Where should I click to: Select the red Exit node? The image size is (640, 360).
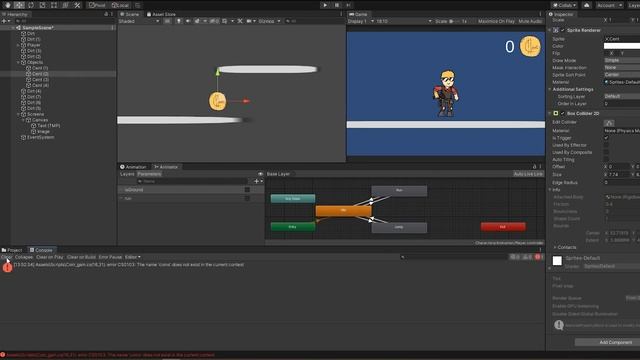503,227
